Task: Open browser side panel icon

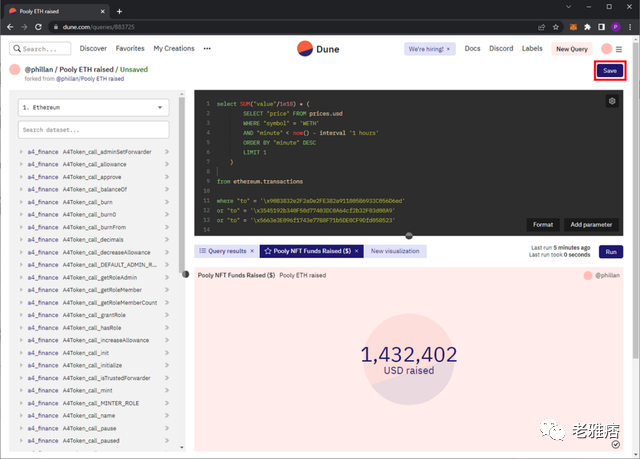Action: click(x=602, y=27)
